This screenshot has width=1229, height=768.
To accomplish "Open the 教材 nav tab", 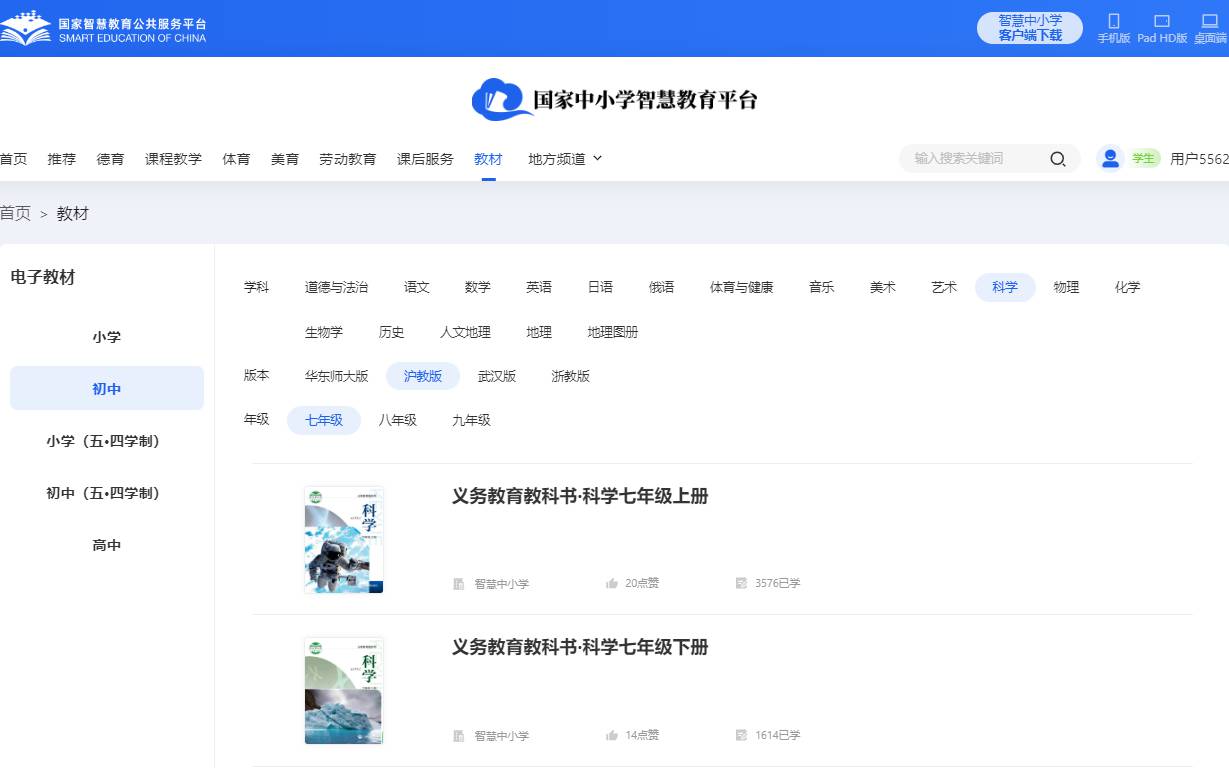I will click(x=488, y=159).
